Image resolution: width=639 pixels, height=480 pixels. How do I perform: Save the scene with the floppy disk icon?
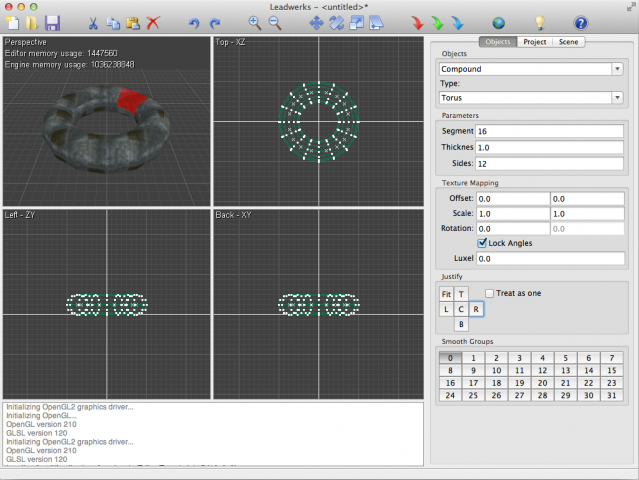[52, 22]
